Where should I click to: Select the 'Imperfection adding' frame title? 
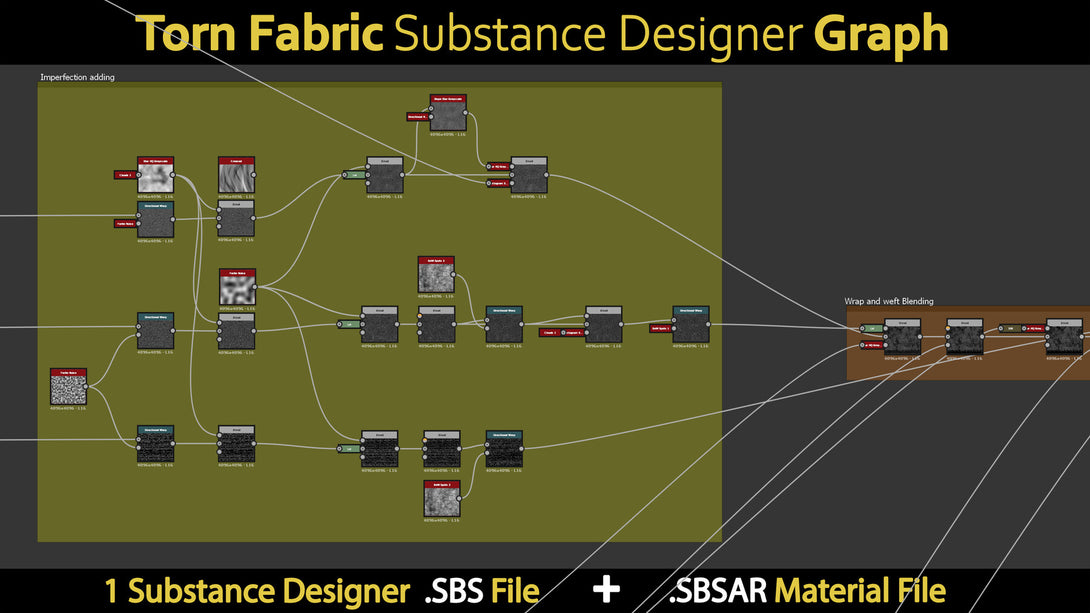click(x=77, y=77)
